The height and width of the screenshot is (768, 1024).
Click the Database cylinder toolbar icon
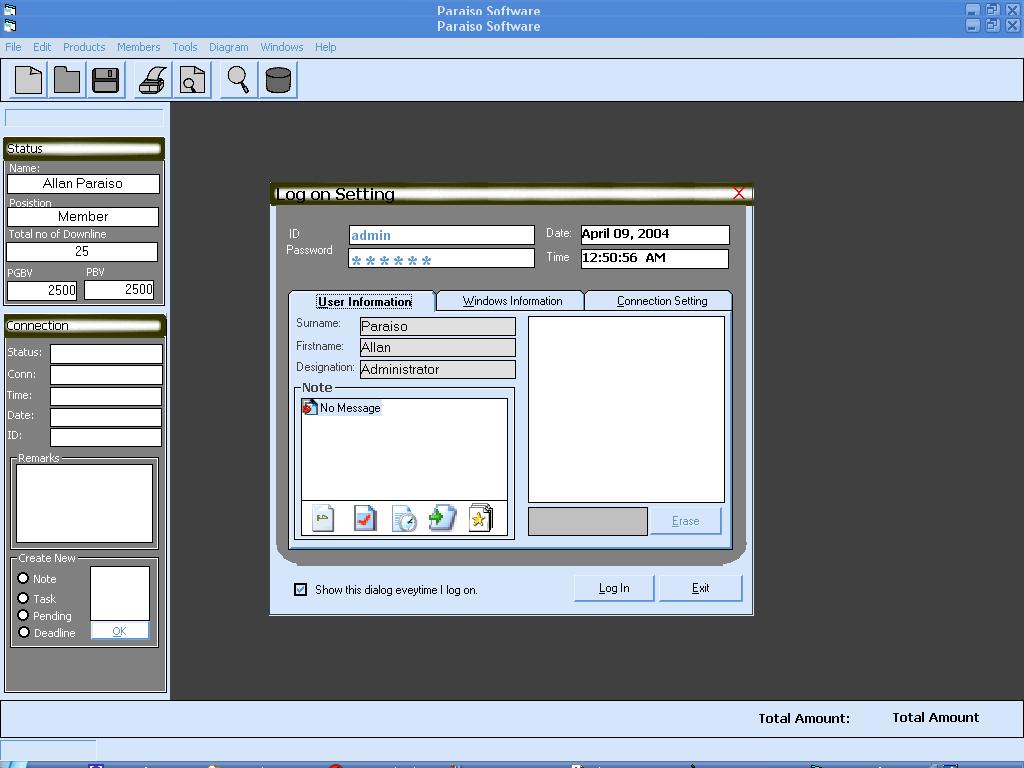[x=278, y=80]
